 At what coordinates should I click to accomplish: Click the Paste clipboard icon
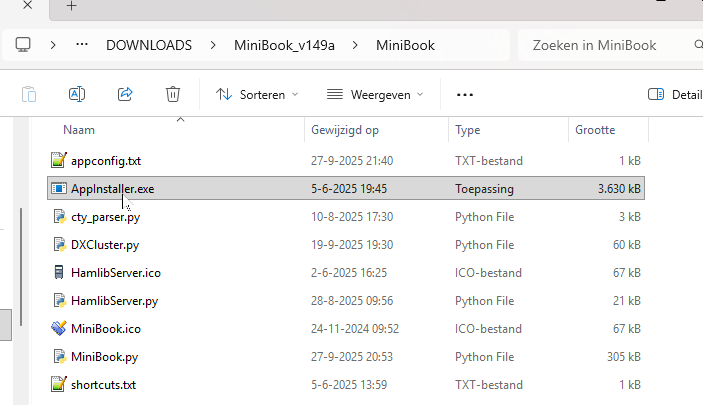coord(29,94)
